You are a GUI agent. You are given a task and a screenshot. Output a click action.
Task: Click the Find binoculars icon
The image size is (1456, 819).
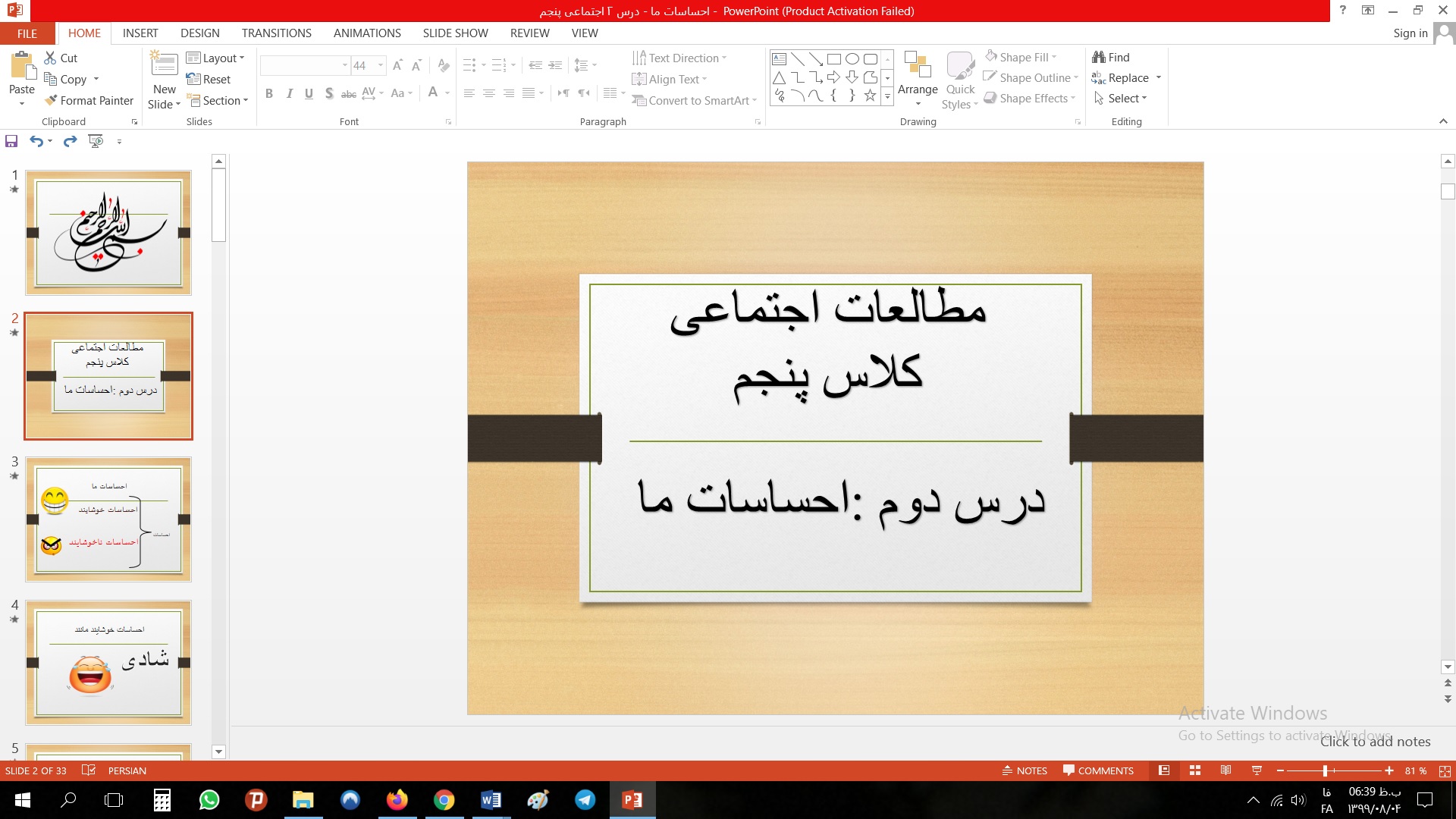pos(1099,57)
